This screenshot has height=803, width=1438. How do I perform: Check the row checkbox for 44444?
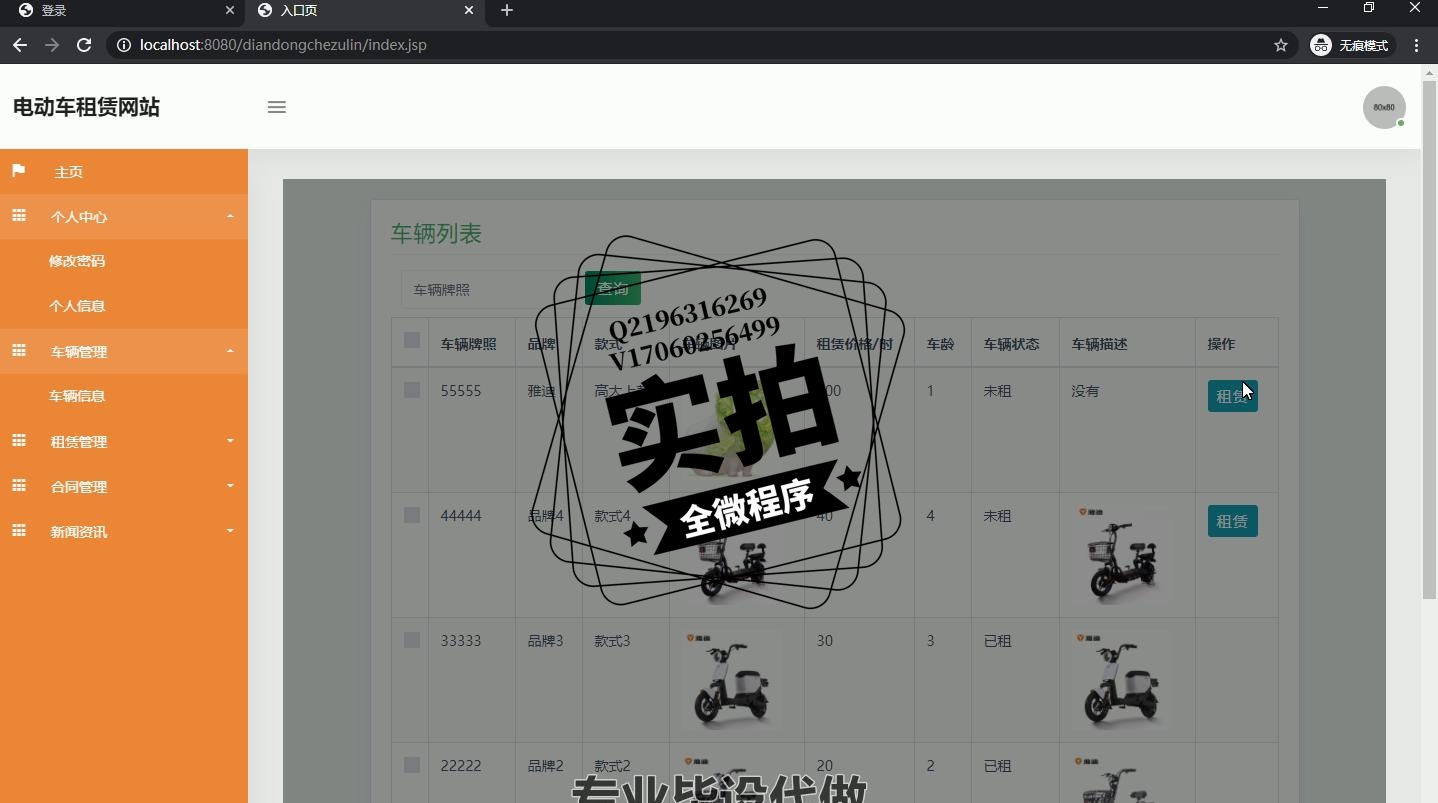412,515
